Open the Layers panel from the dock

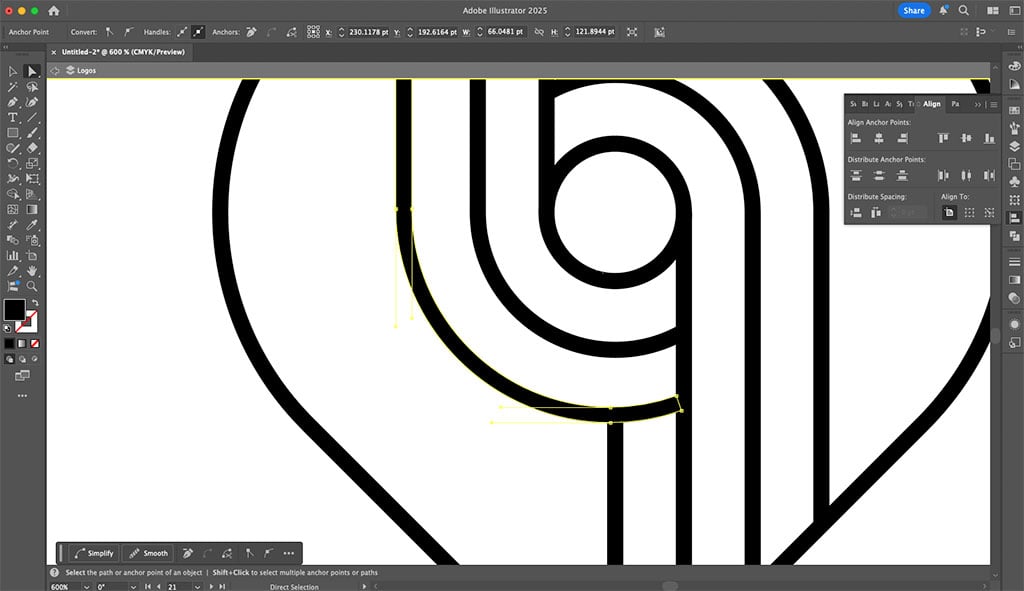click(x=1014, y=146)
